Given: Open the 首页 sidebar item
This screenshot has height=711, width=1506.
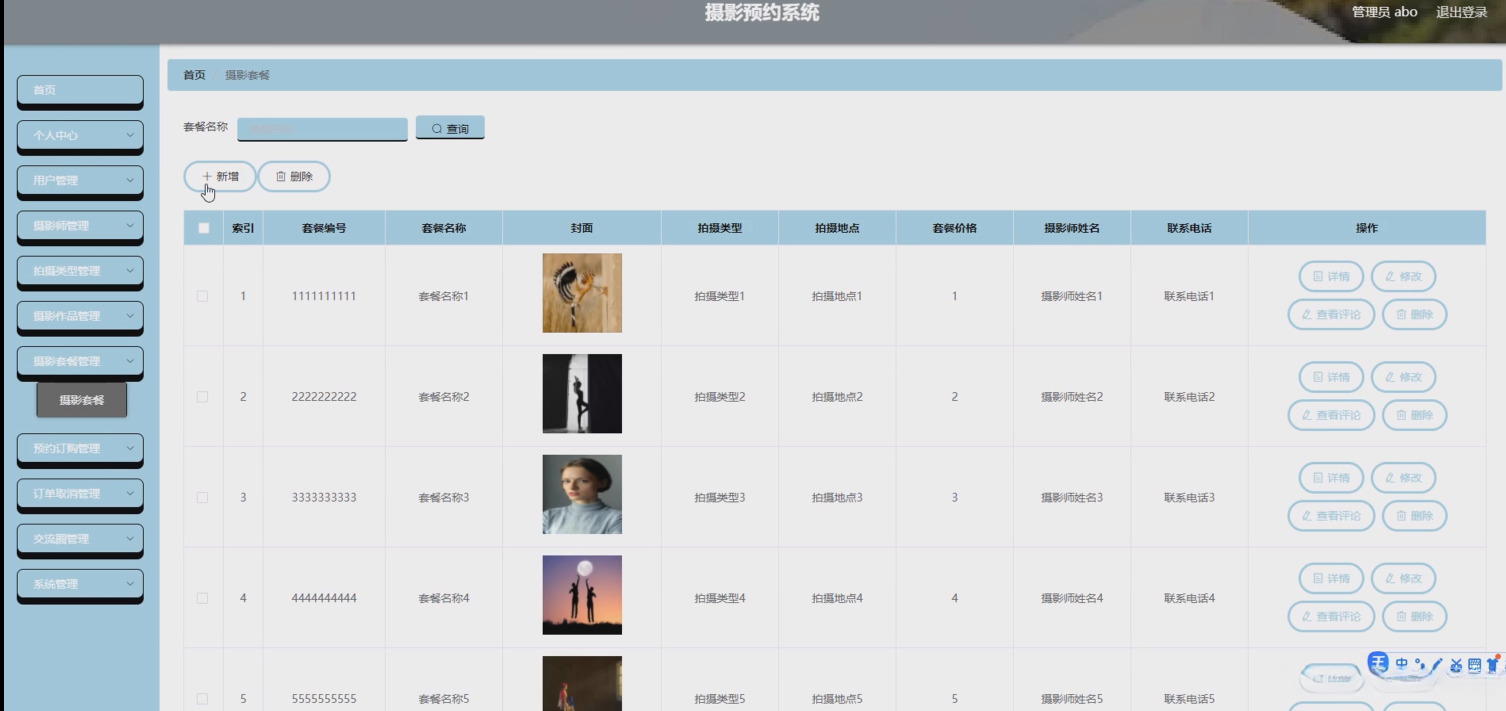Looking at the screenshot, I should pos(80,90).
